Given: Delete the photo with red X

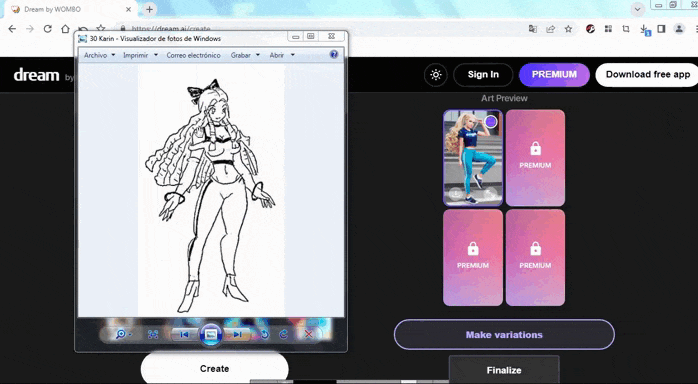Looking at the screenshot, I should pyautogui.click(x=308, y=334).
